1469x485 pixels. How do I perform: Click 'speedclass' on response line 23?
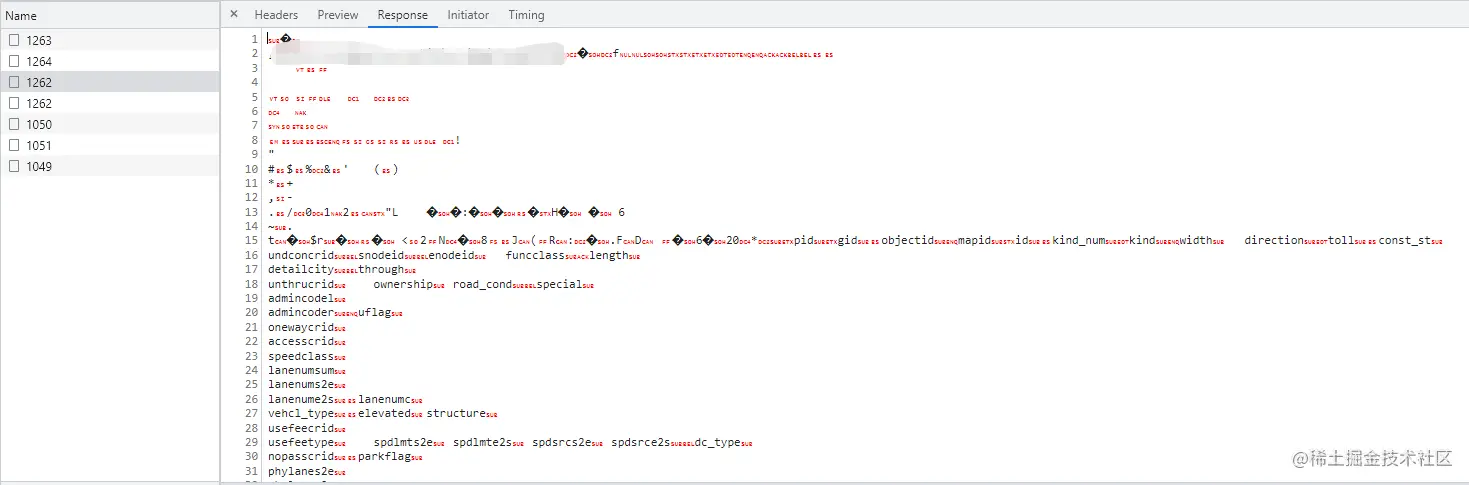pyautogui.click(x=301, y=356)
